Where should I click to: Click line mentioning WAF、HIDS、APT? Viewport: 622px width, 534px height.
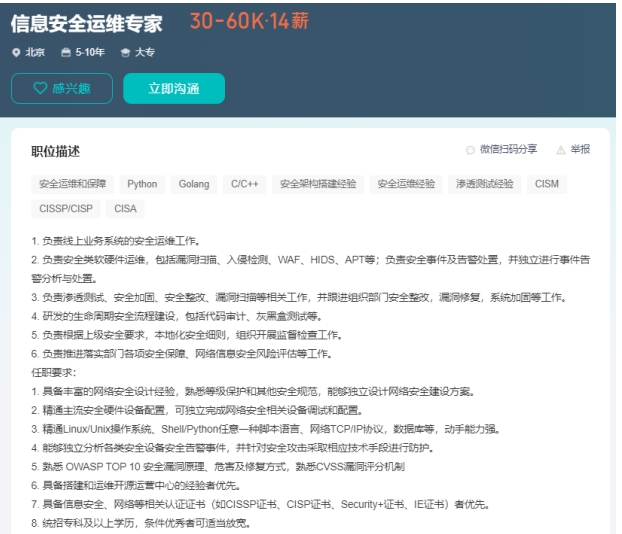point(311,260)
